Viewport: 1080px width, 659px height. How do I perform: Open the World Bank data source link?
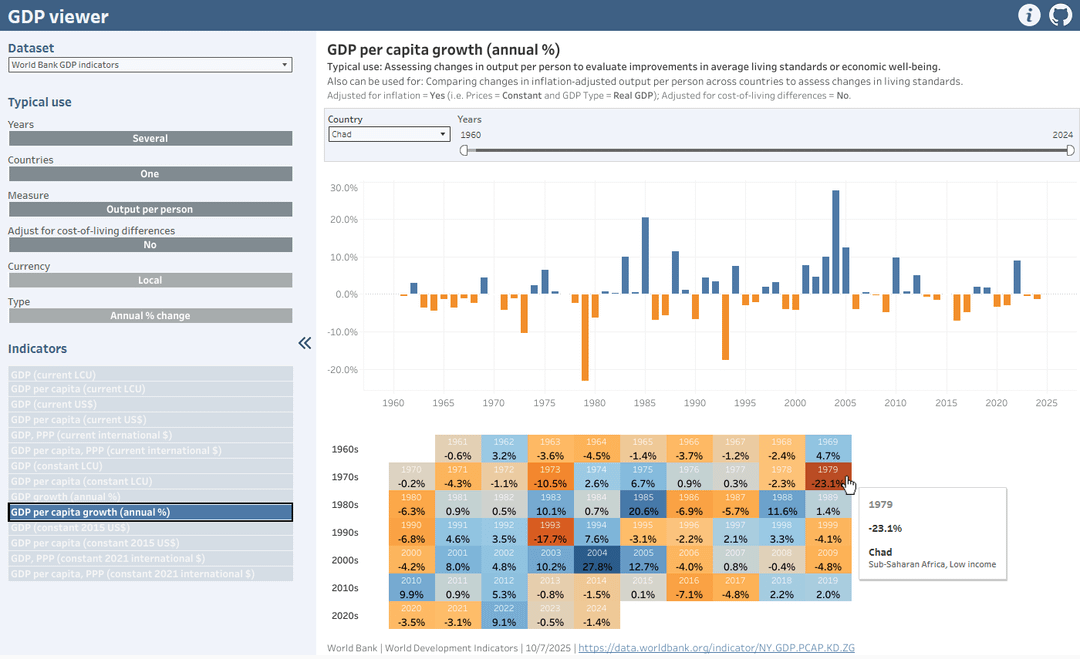[716, 648]
